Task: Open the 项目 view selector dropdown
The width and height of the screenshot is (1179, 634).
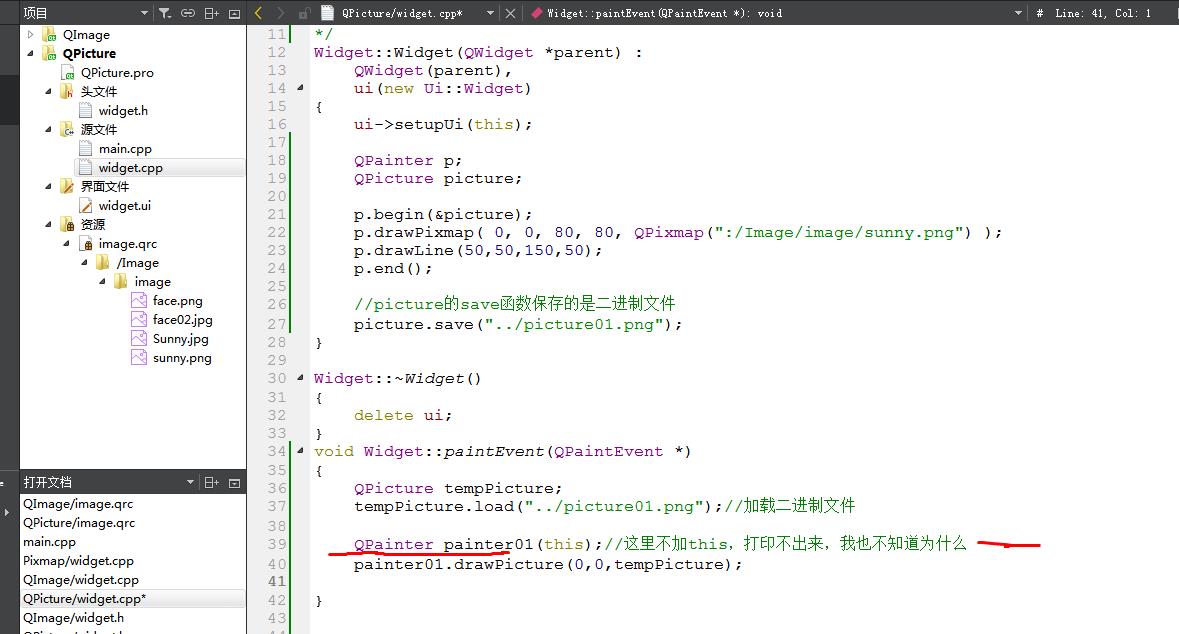Action: [x=144, y=13]
